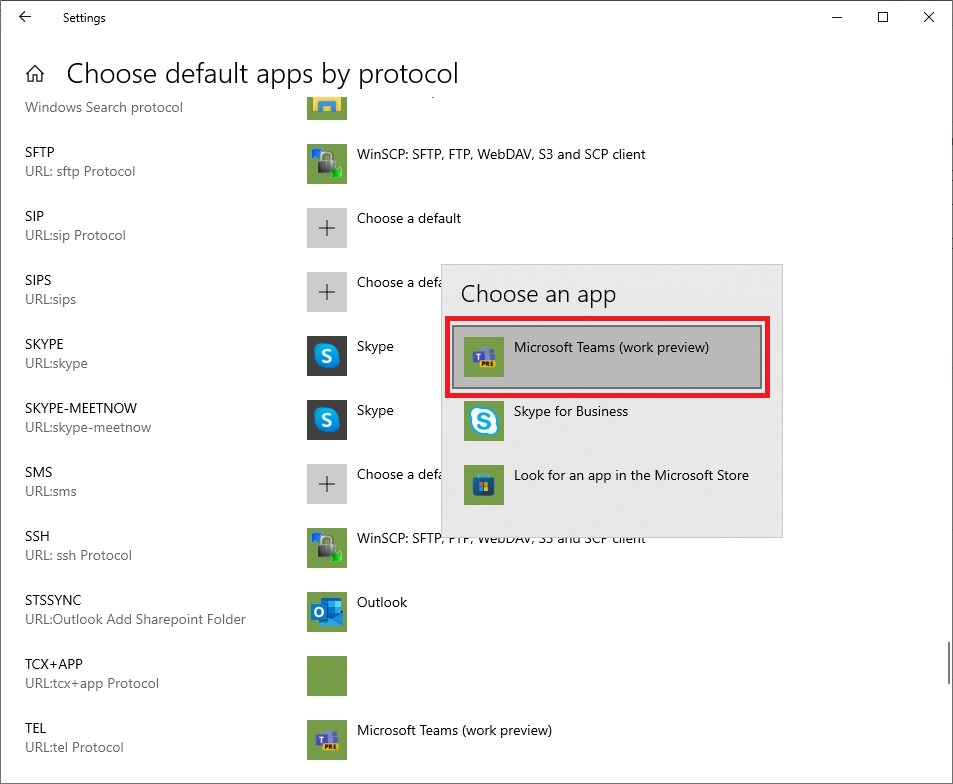Screen dimensions: 953x784
Task: Click the SFTP protocol name
Action: tap(40, 152)
